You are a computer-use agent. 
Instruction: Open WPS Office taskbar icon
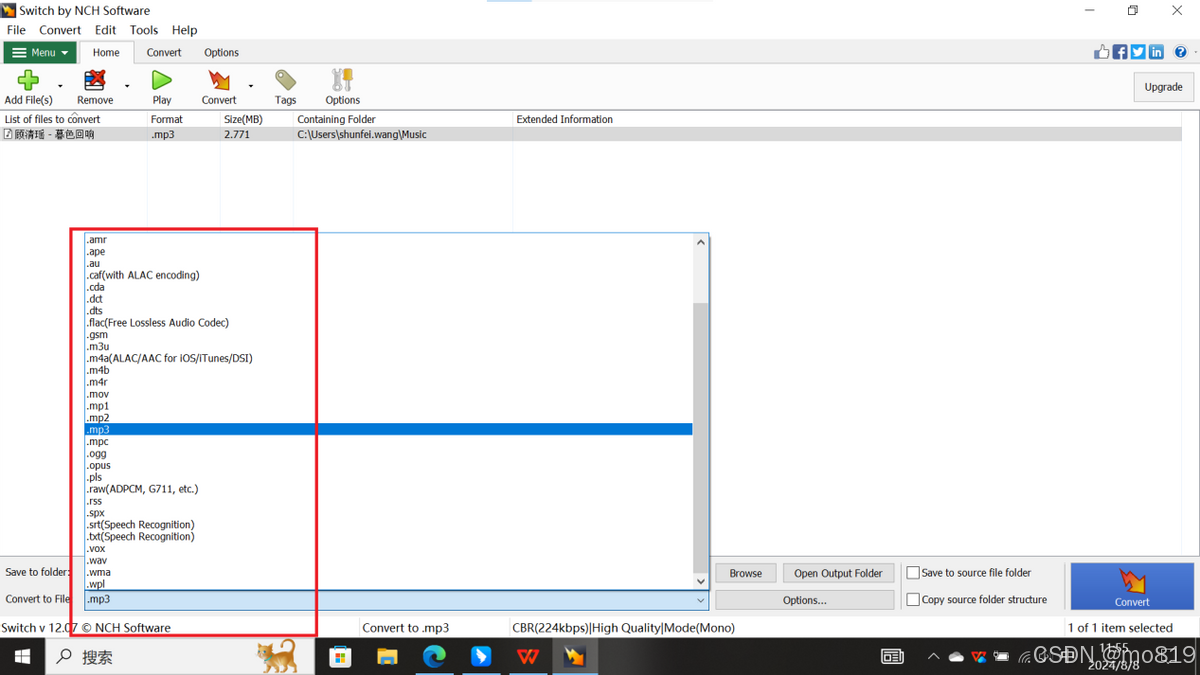tap(527, 657)
